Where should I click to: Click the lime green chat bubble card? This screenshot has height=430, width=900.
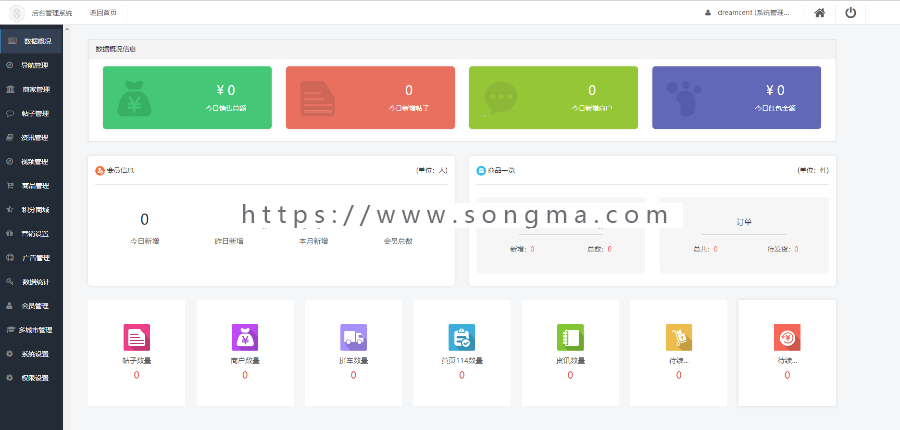pyautogui.click(x=553, y=98)
